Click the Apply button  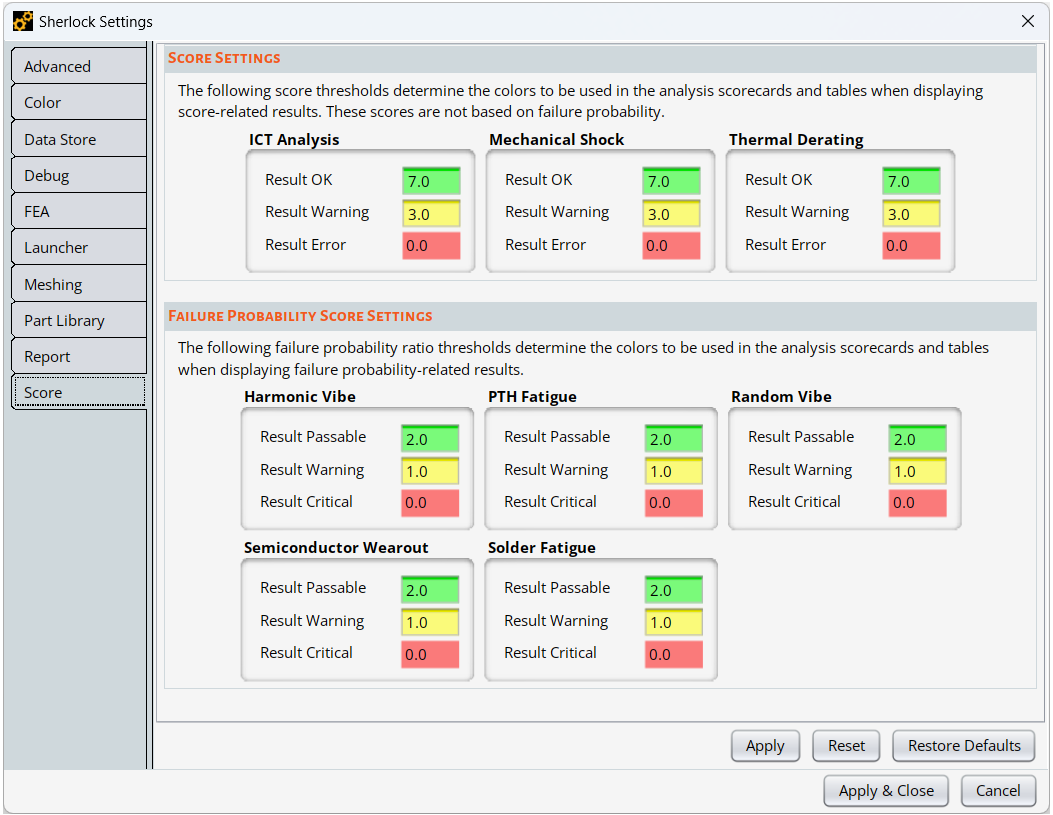coord(765,746)
